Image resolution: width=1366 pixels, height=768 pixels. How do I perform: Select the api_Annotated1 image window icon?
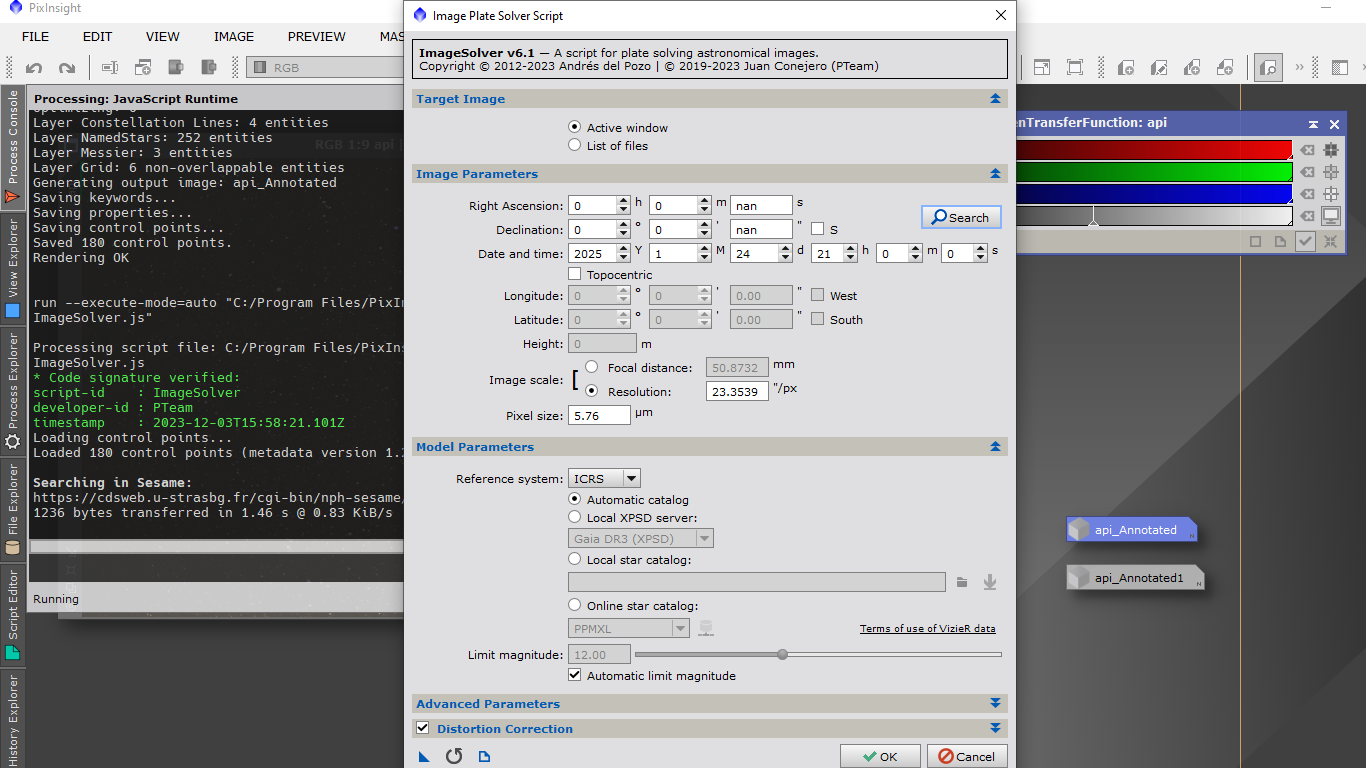tap(1135, 578)
